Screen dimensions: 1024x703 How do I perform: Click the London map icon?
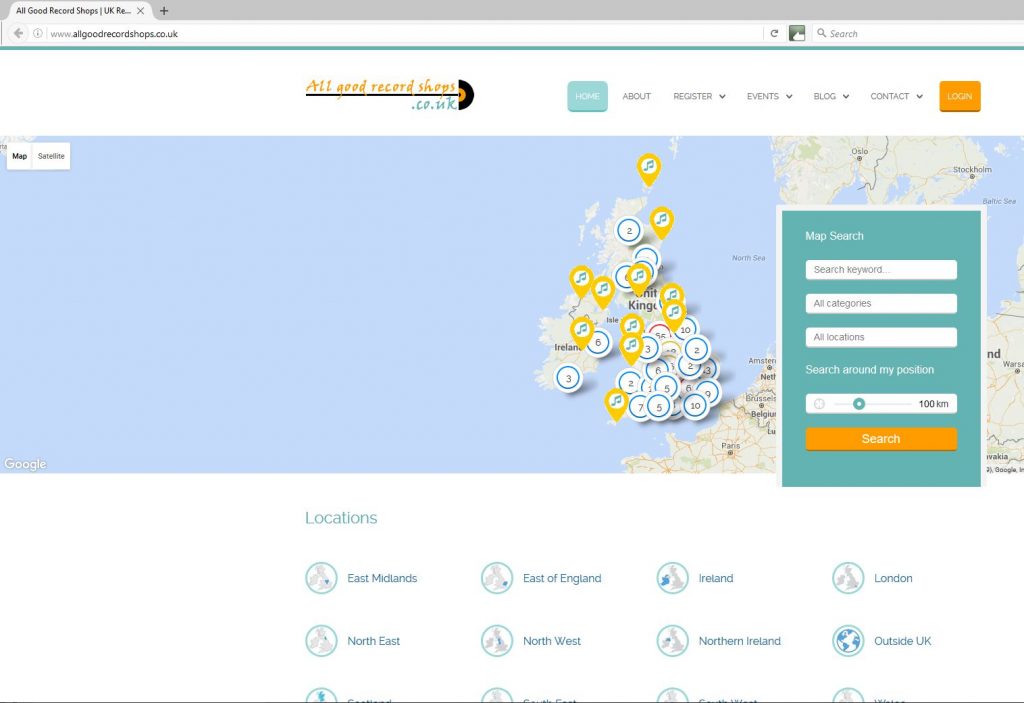point(848,578)
